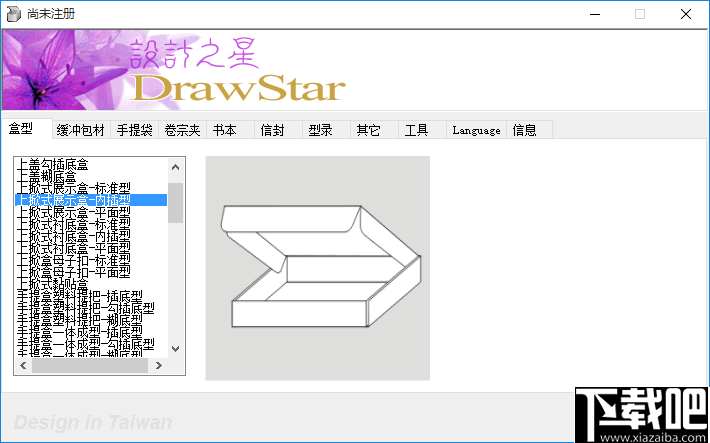The width and height of the screenshot is (710, 443).
Task: Switch to the 信息 tab
Action: [529, 130]
